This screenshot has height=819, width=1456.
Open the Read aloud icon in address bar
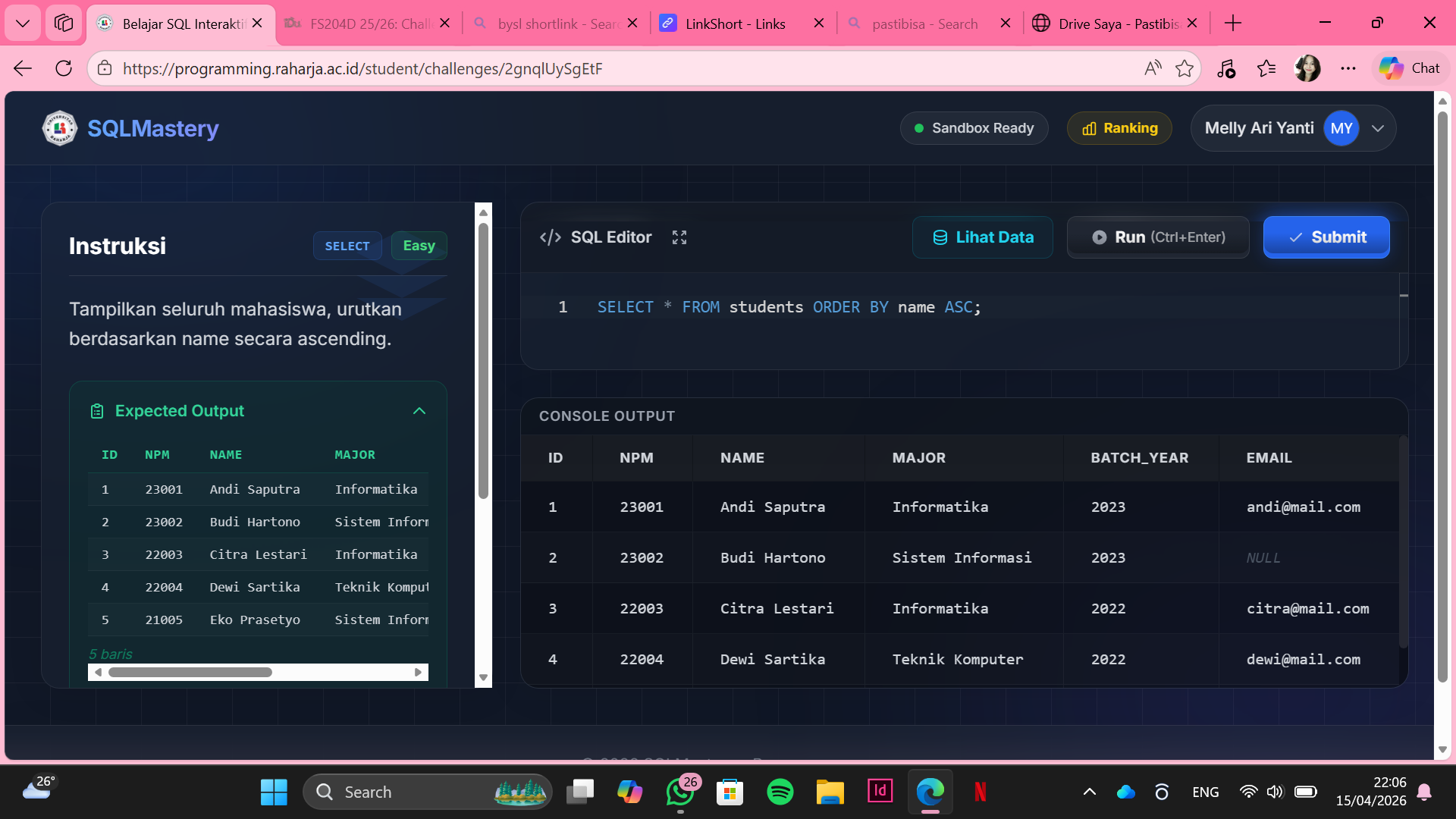pos(1152,68)
